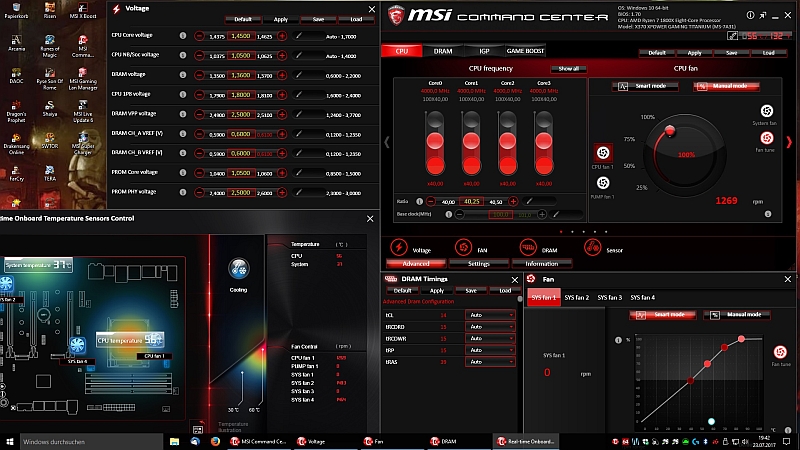800x450 pixels.
Task: Decrease CPU NB/SoC voltage with minus button
Action: pos(199,56)
